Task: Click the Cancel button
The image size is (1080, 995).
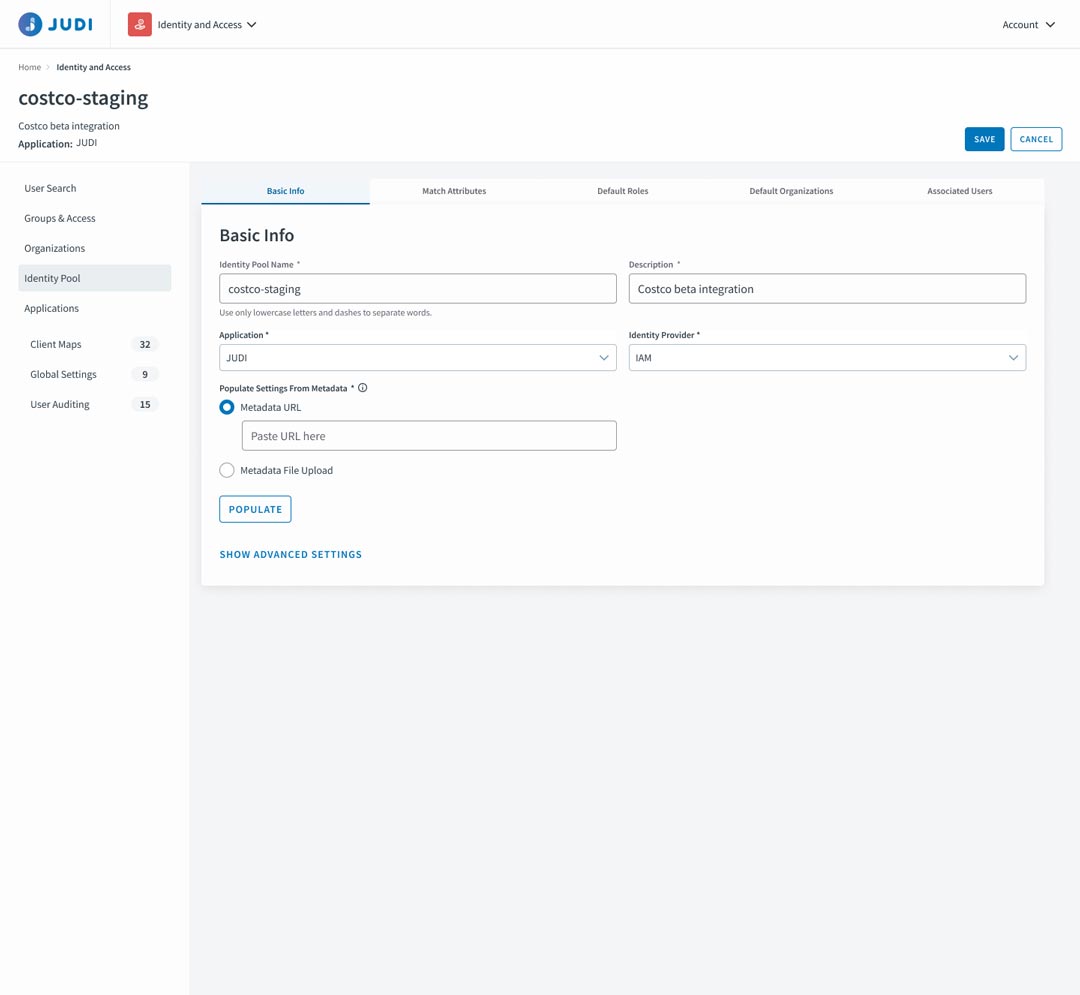Action: [1035, 139]
